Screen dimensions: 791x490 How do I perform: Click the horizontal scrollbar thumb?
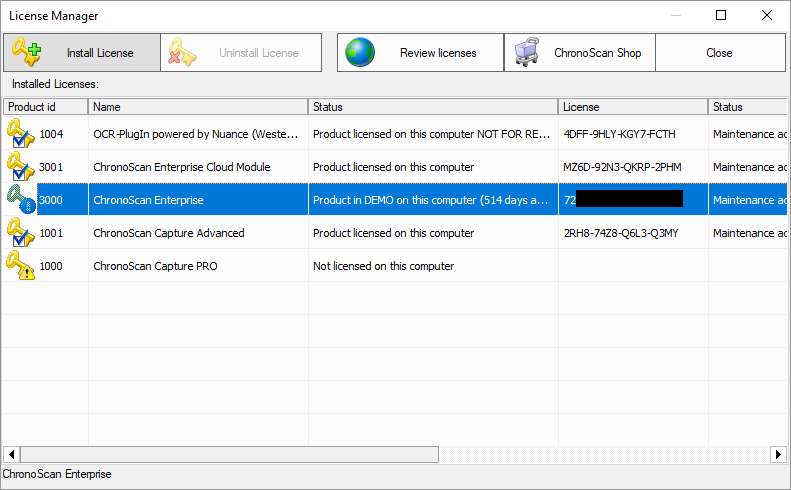point(230,454)
